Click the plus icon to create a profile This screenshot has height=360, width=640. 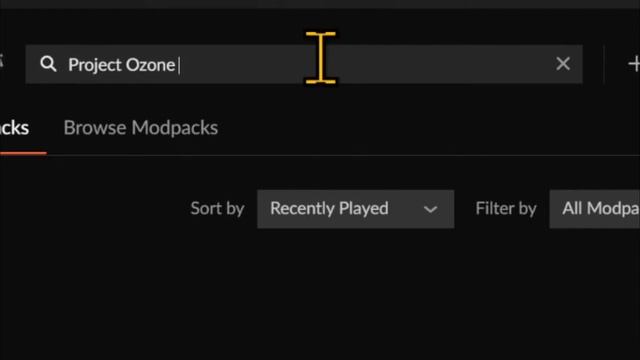pyautogui.click(x=634, y=64)
